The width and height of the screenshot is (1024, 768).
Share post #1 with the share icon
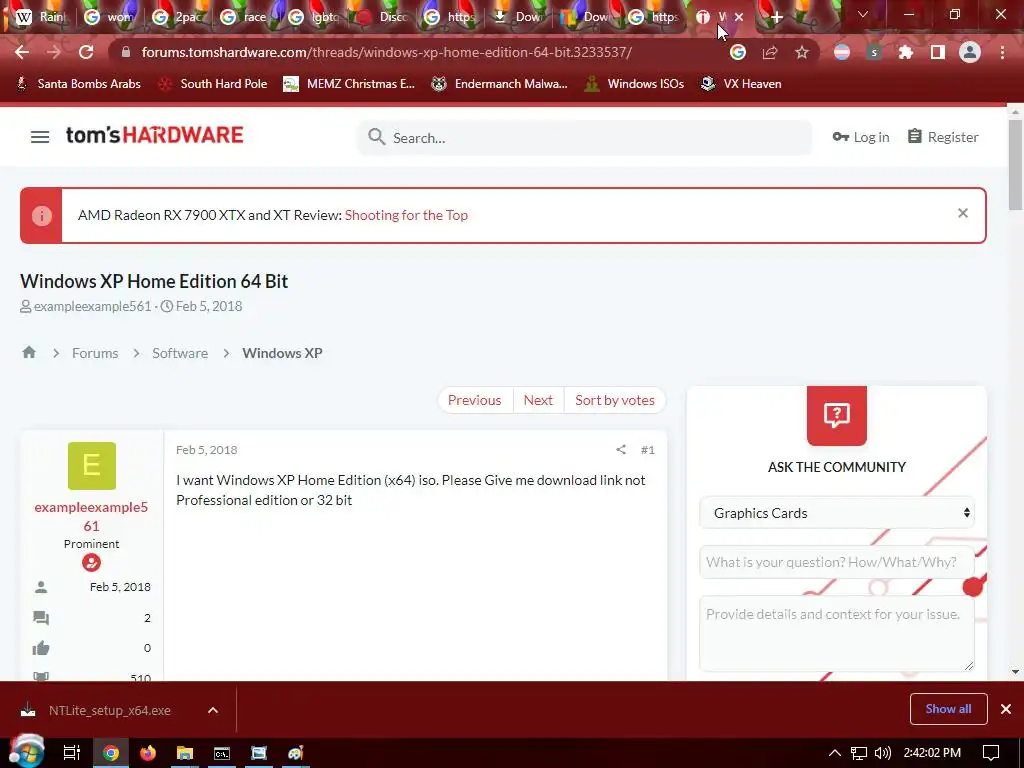click(620, 449)
